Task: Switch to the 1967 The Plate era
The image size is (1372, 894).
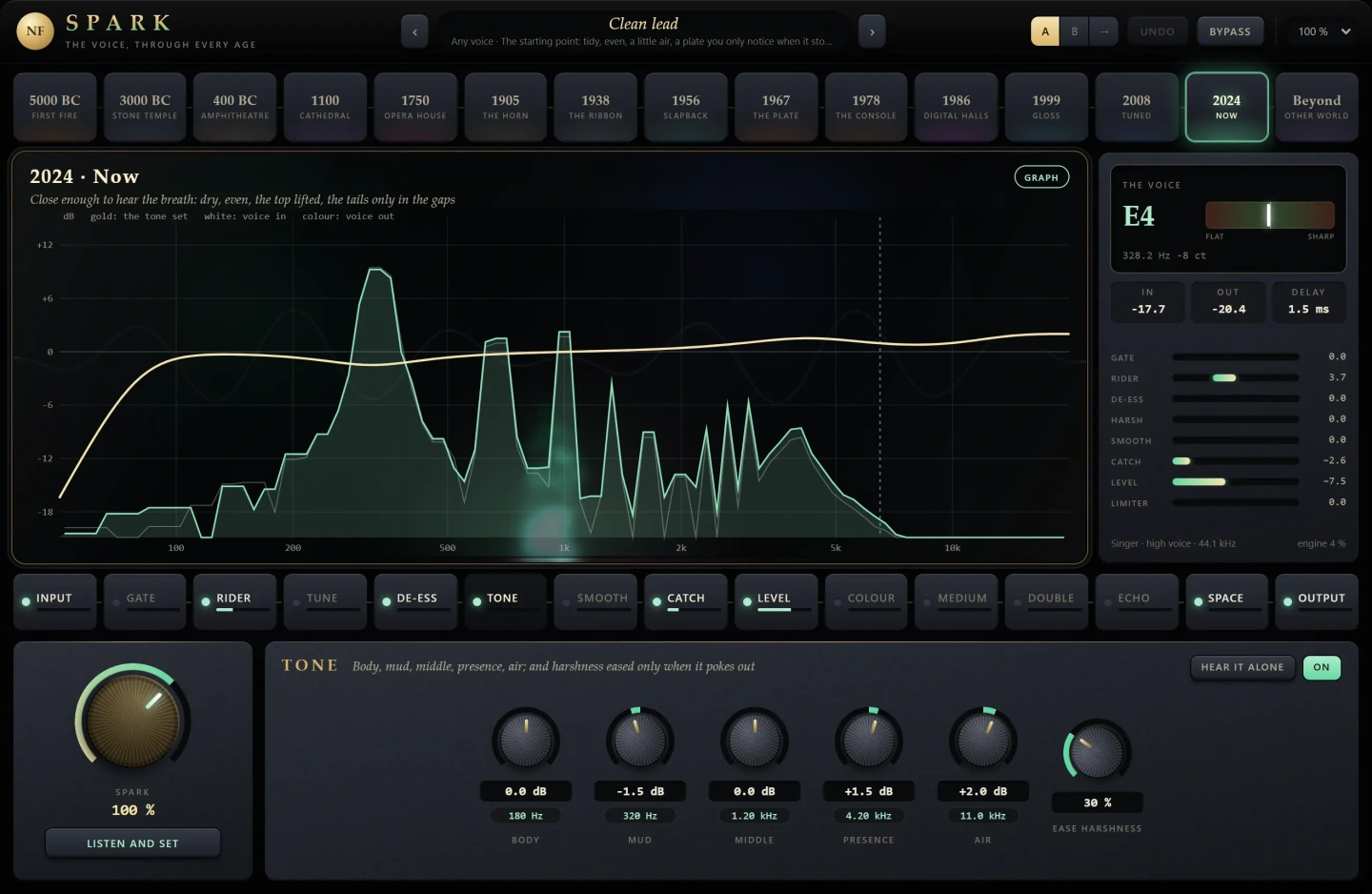Action: (x=776, y=107)
